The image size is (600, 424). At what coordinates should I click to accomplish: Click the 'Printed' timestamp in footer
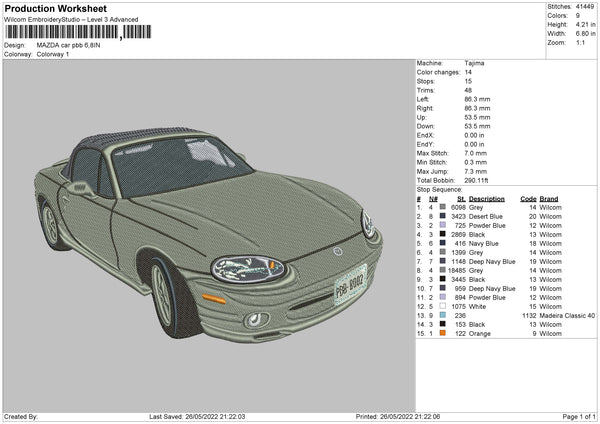click(398, 416)
